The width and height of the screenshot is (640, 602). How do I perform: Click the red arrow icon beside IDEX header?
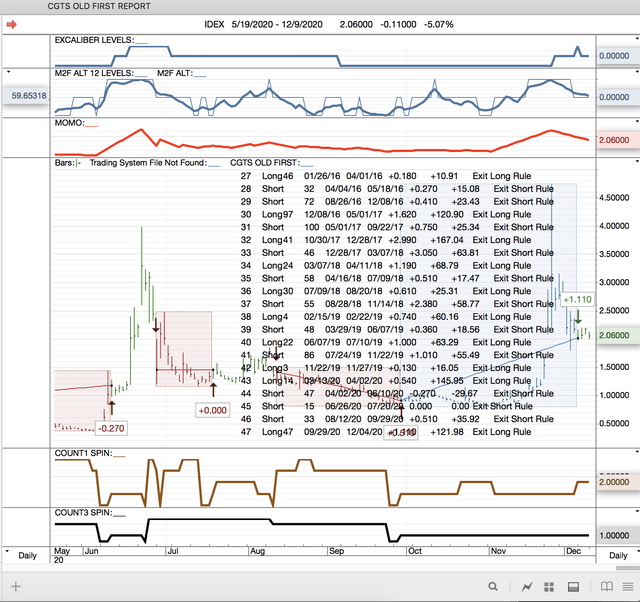[11, 24]
